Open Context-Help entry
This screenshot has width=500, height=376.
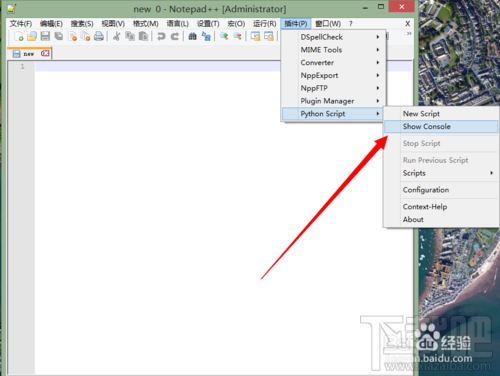tap(441, 207)
